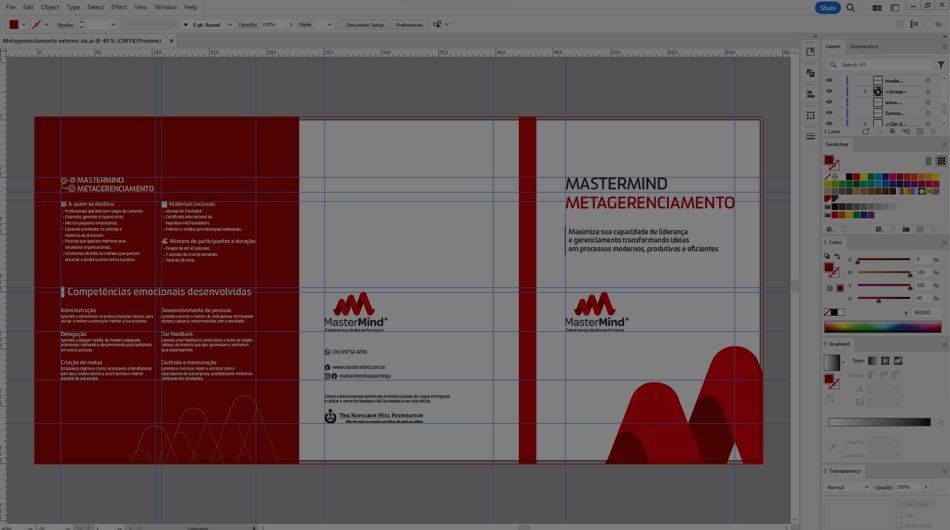Open the Object menu
950x530 pixels.
tap(50, 7)
